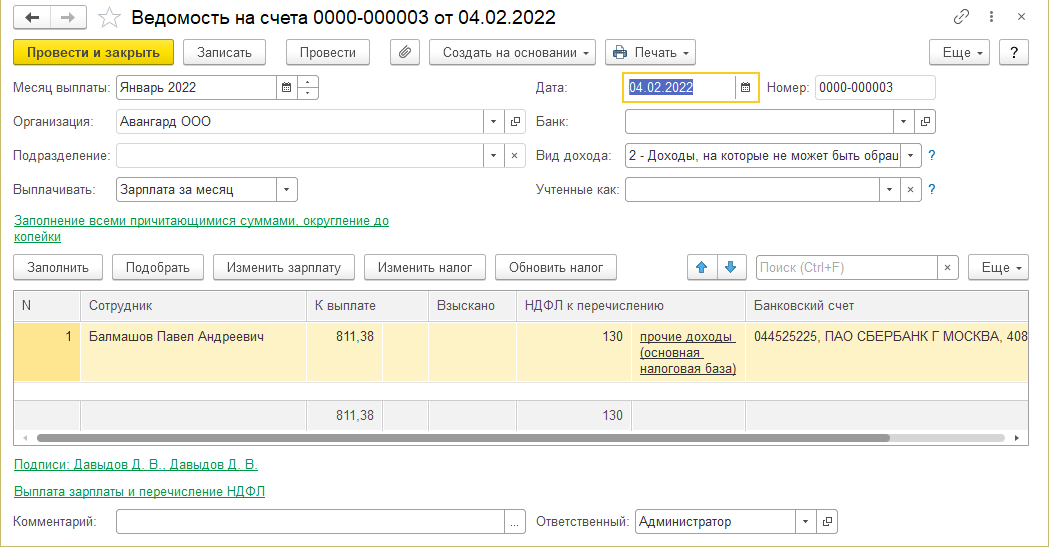Open Ответственный record with the open icon
The image size is (1049, 547).
(x=827, y=522)
